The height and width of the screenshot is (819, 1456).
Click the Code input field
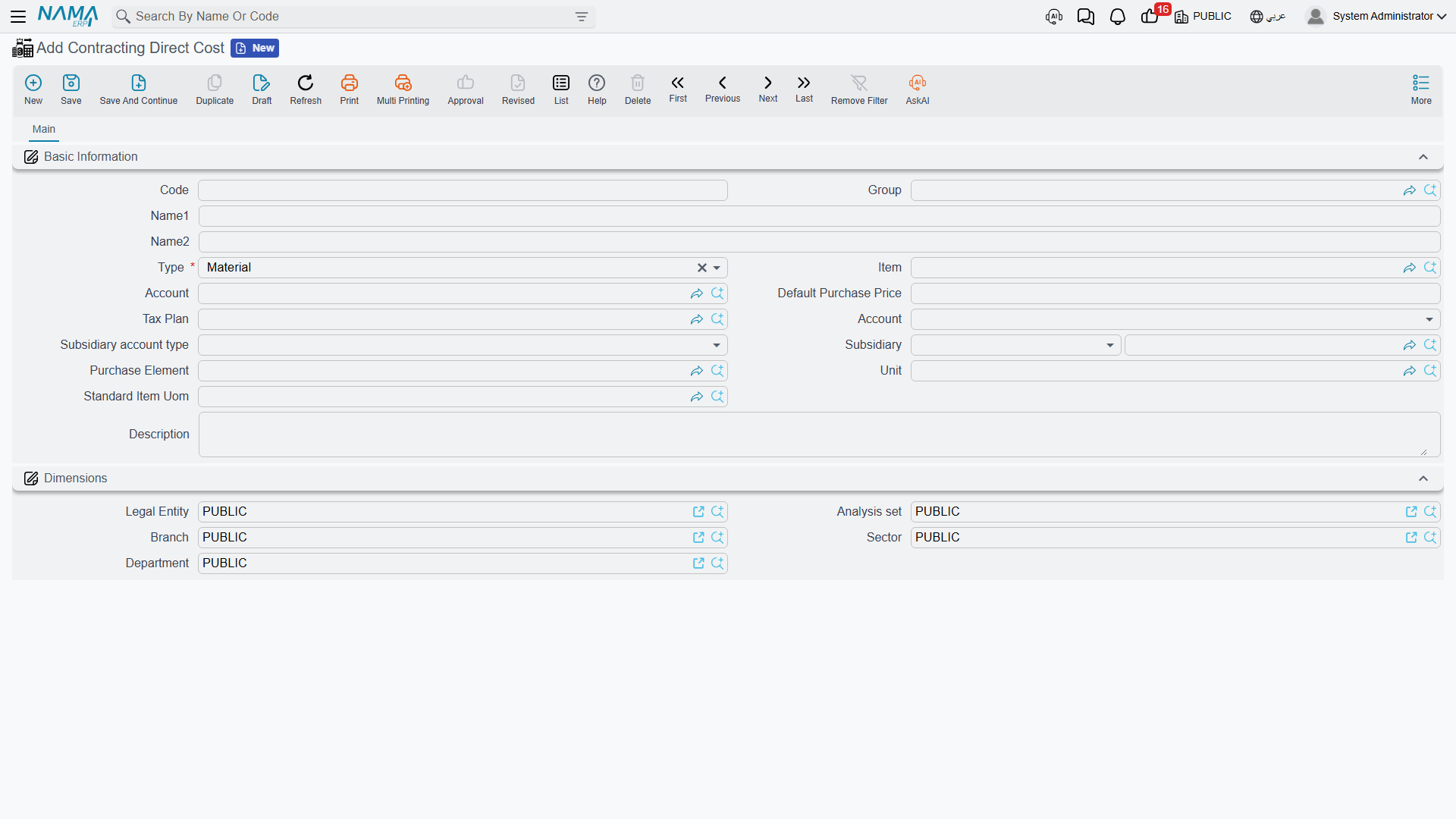[463, 190]
